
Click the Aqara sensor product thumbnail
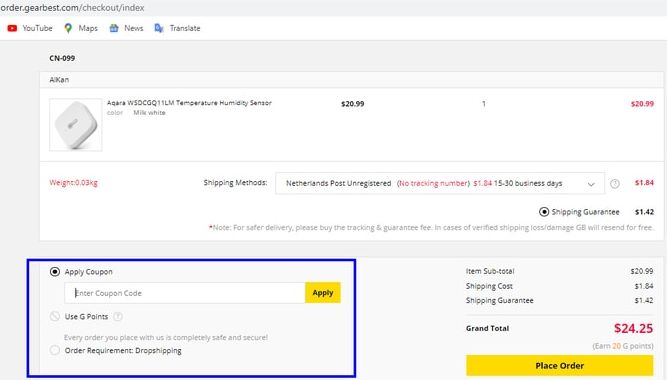click(x=76, y=125)
